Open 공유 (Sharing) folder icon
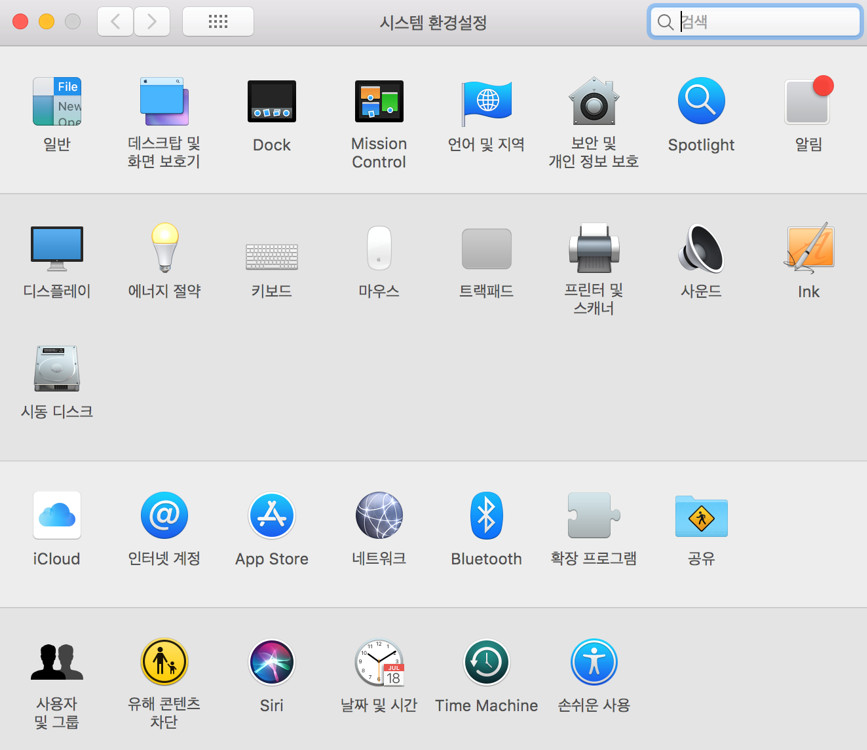Image resolution: width=867 pixels, height=750 pixels. tap(701, 516)
